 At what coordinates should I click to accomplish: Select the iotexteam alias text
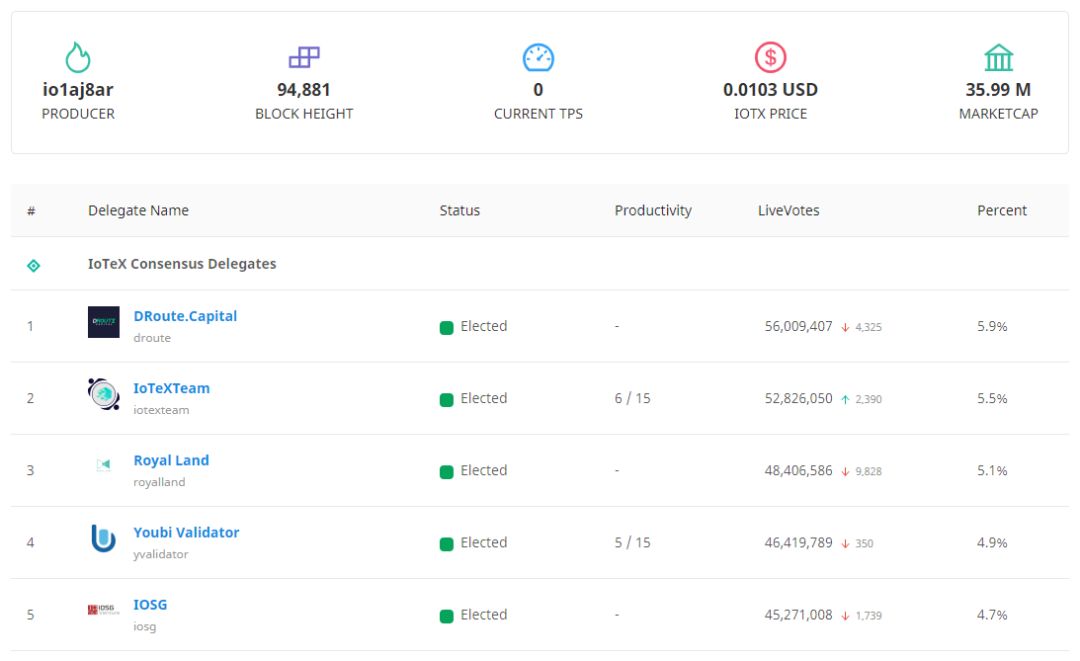point(161,410)
